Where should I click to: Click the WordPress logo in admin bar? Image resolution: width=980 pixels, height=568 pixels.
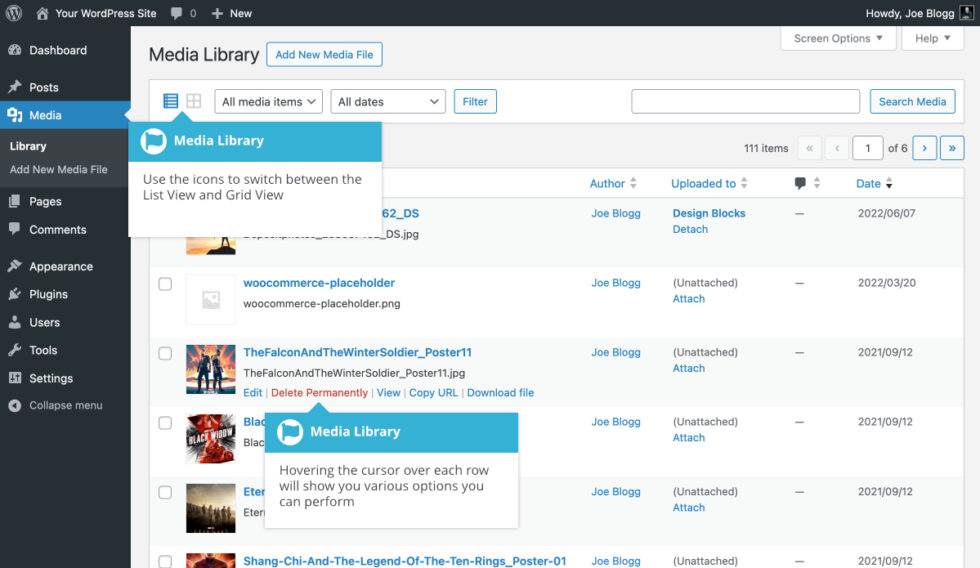[14, 13]
